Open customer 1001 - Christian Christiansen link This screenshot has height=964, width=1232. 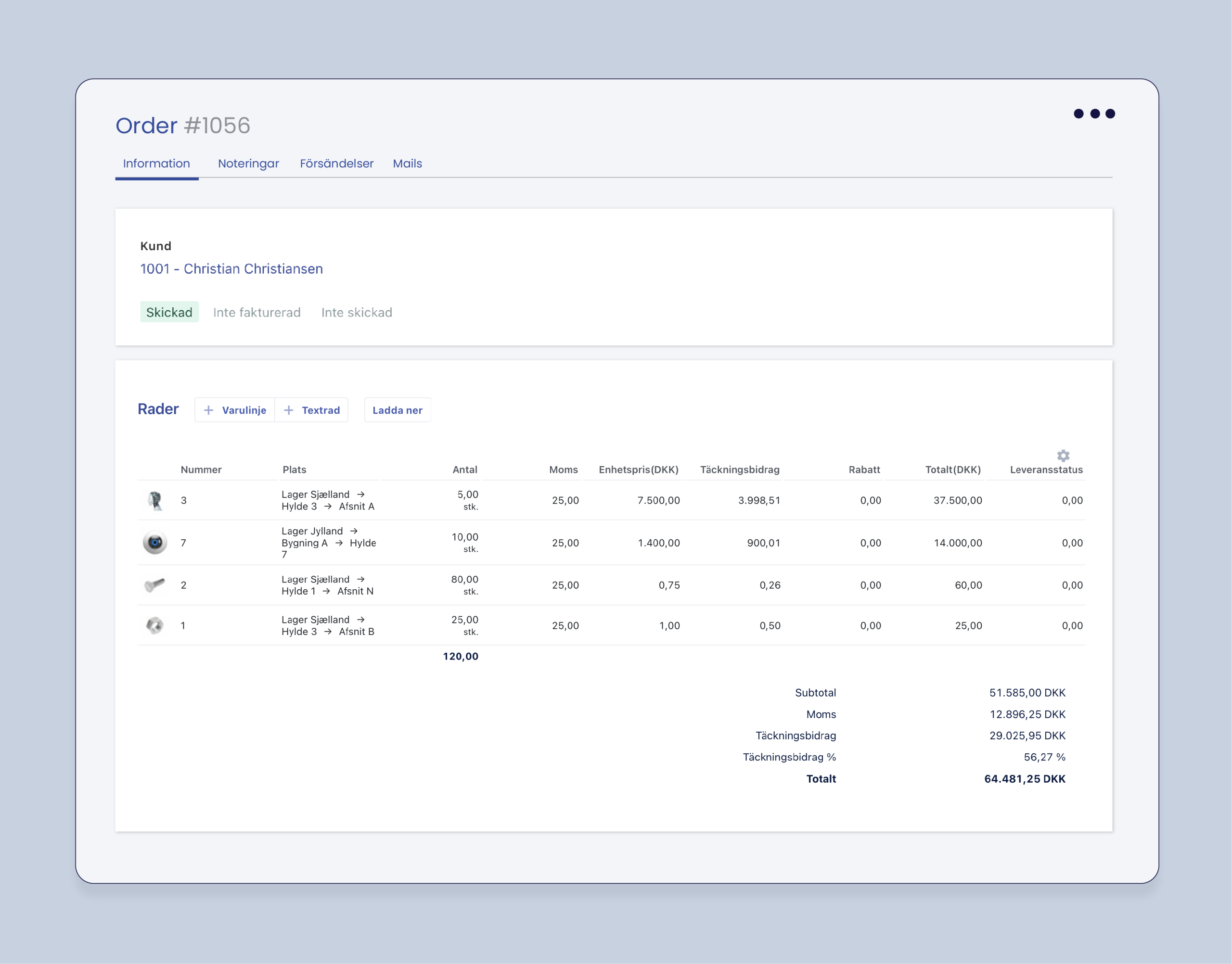point(231,268)
